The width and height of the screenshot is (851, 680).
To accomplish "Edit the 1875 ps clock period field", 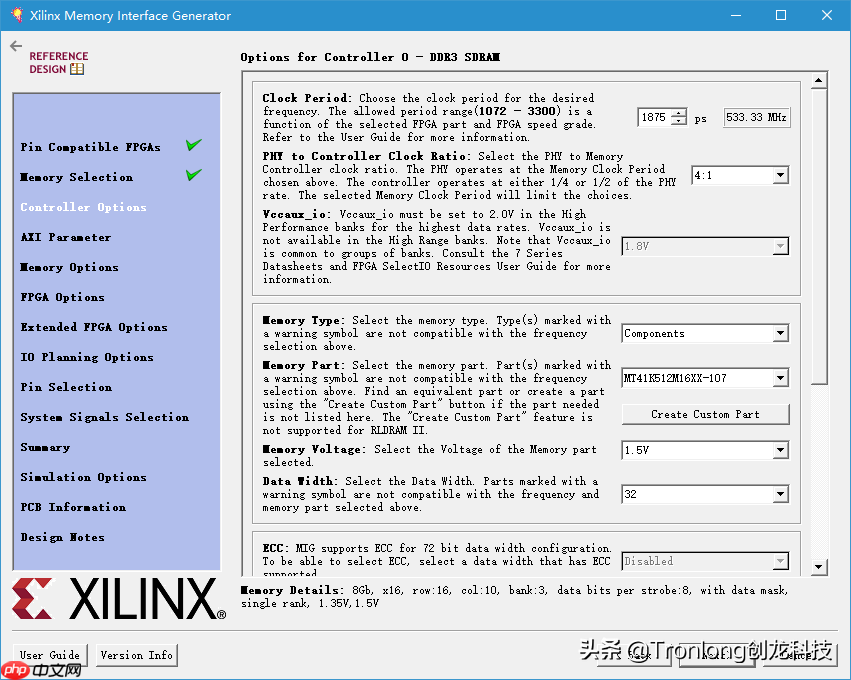I will coord(655,117).
